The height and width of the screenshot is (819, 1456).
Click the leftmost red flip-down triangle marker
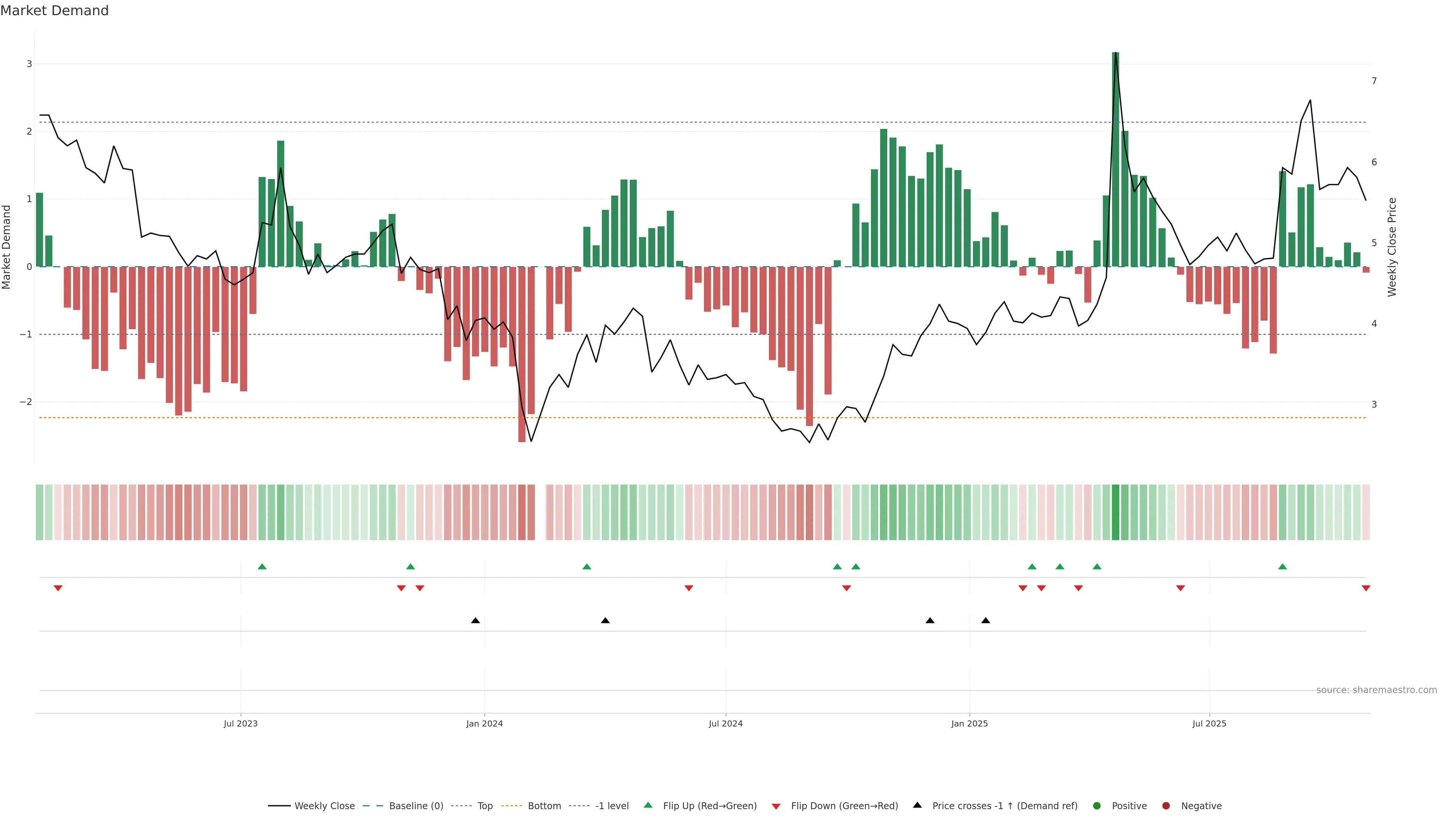pyautogui.click(x=58, y=588)
